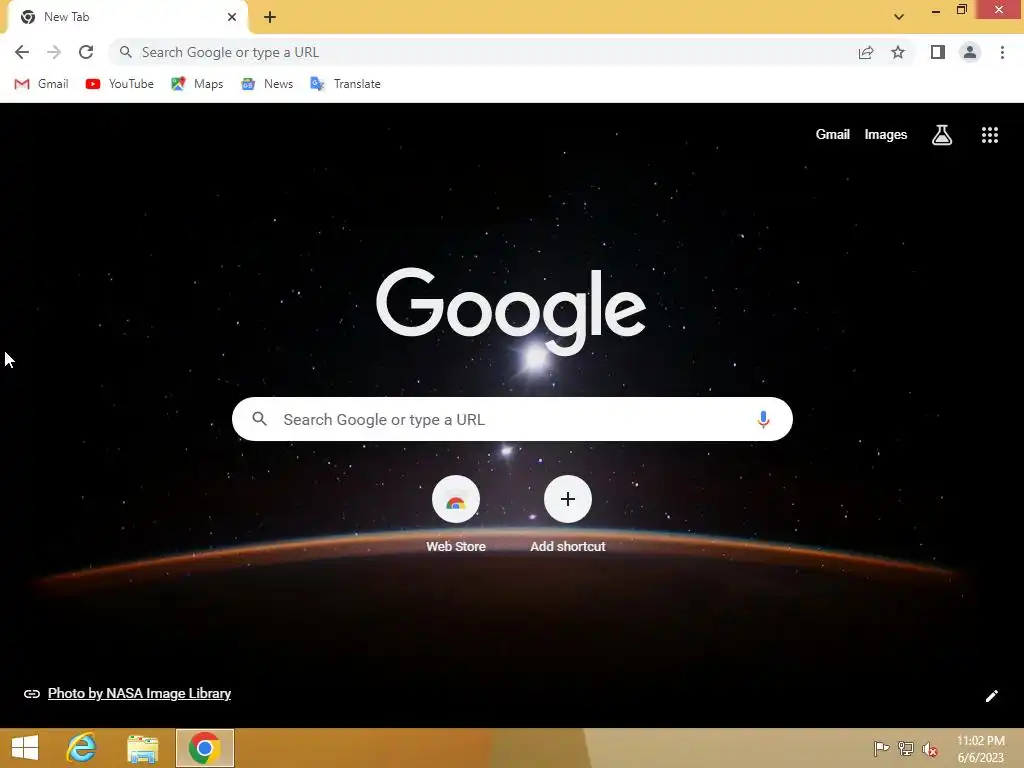Open the side panel icon
This screenshot has height=768, width=1024.
(x=938, y=52)
